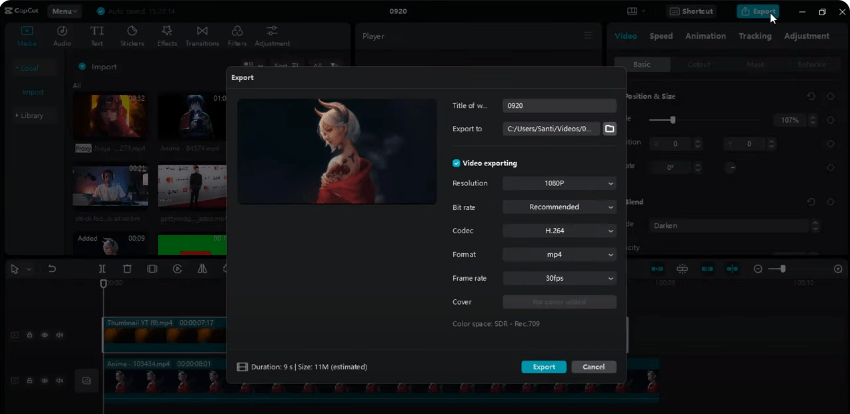Open the Frame rate 30fps dropdown
The height and width of the screenshot is (414, 850).
pyautogui.click(x=559, y=278)
